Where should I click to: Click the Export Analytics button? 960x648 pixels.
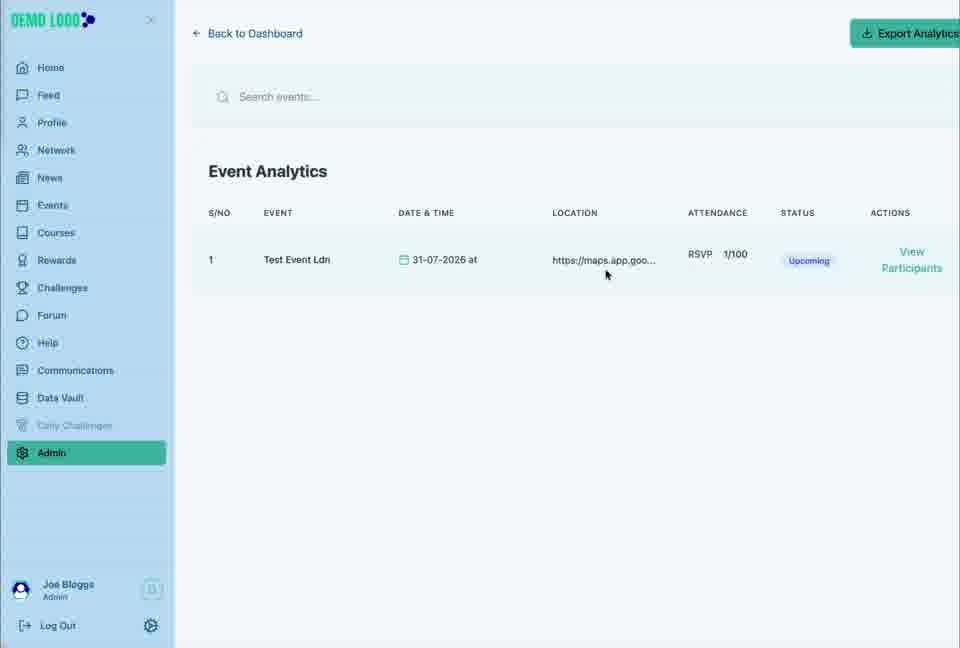[905, 34]
